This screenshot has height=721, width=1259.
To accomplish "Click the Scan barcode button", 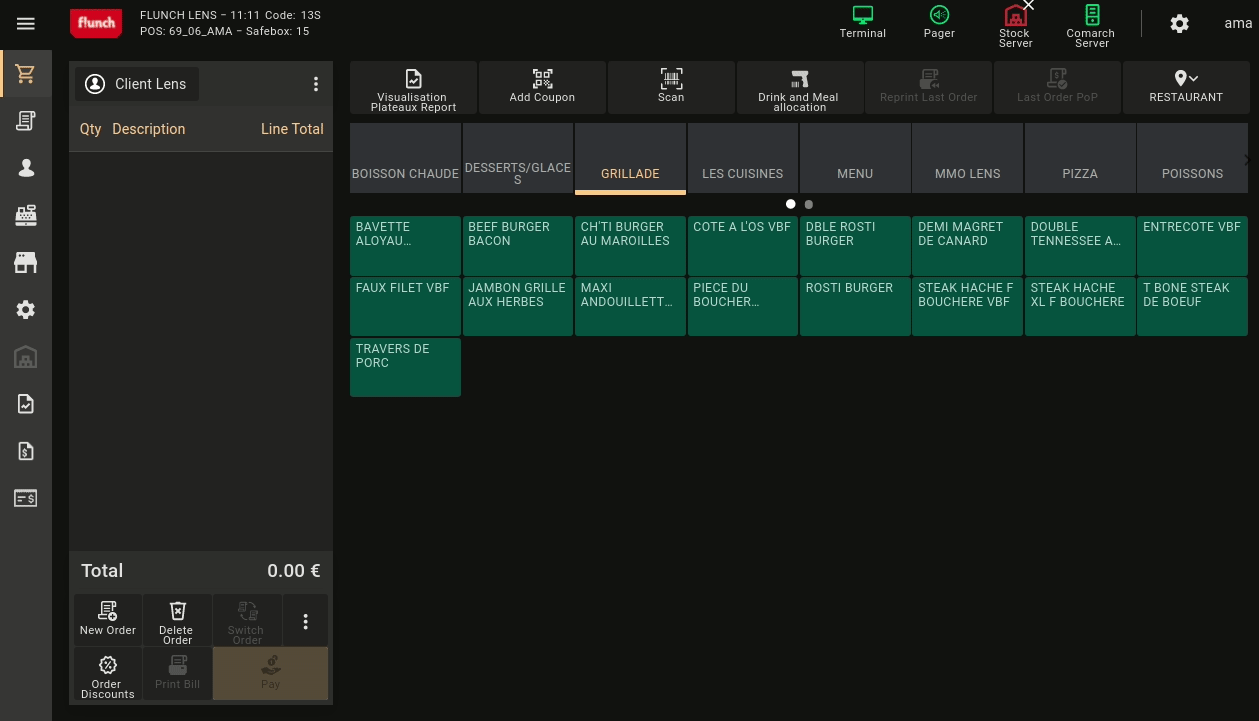I will click(x=671, y=87).
